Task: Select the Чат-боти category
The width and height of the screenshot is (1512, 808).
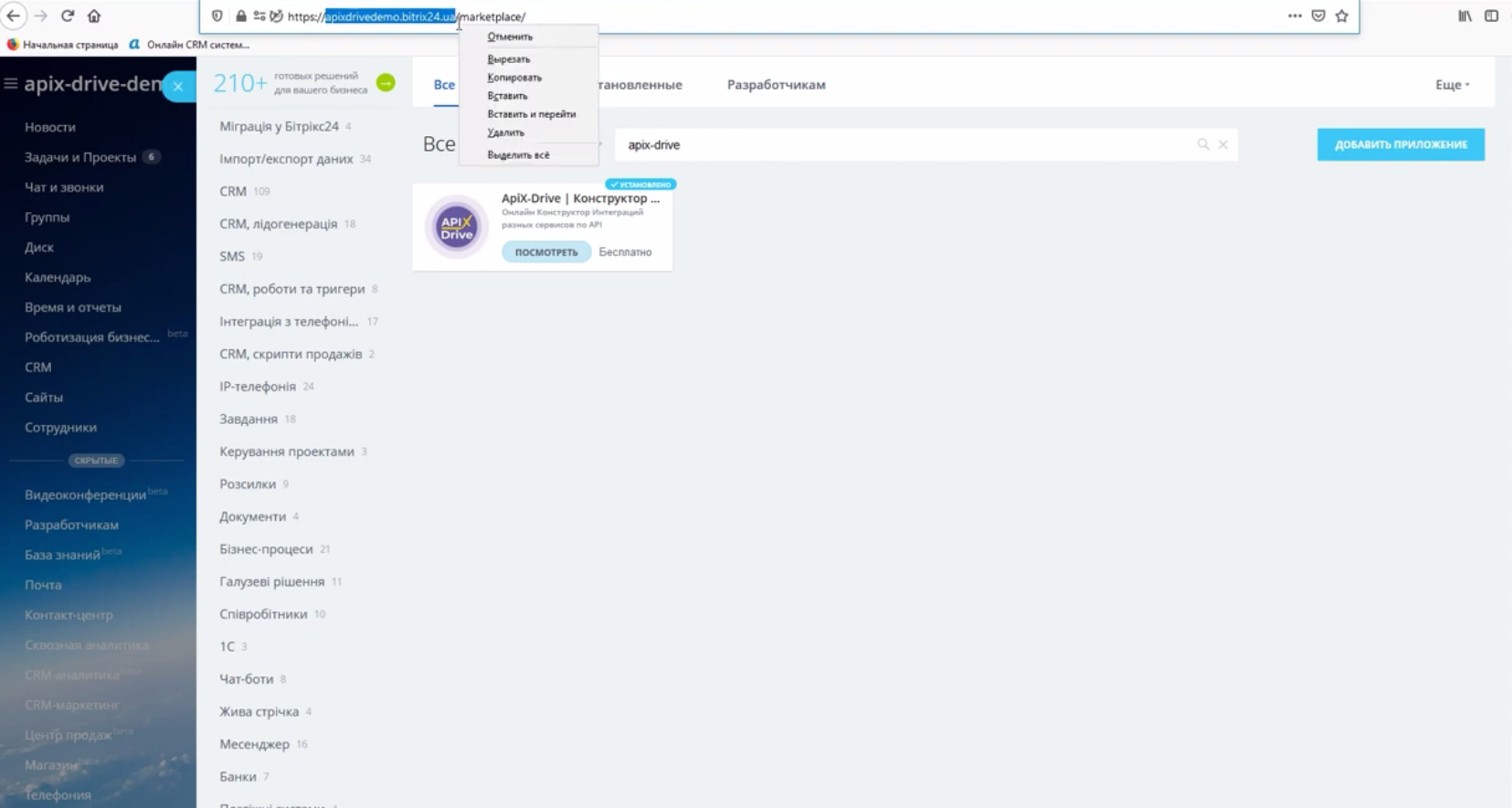Action: coord(247,679)
